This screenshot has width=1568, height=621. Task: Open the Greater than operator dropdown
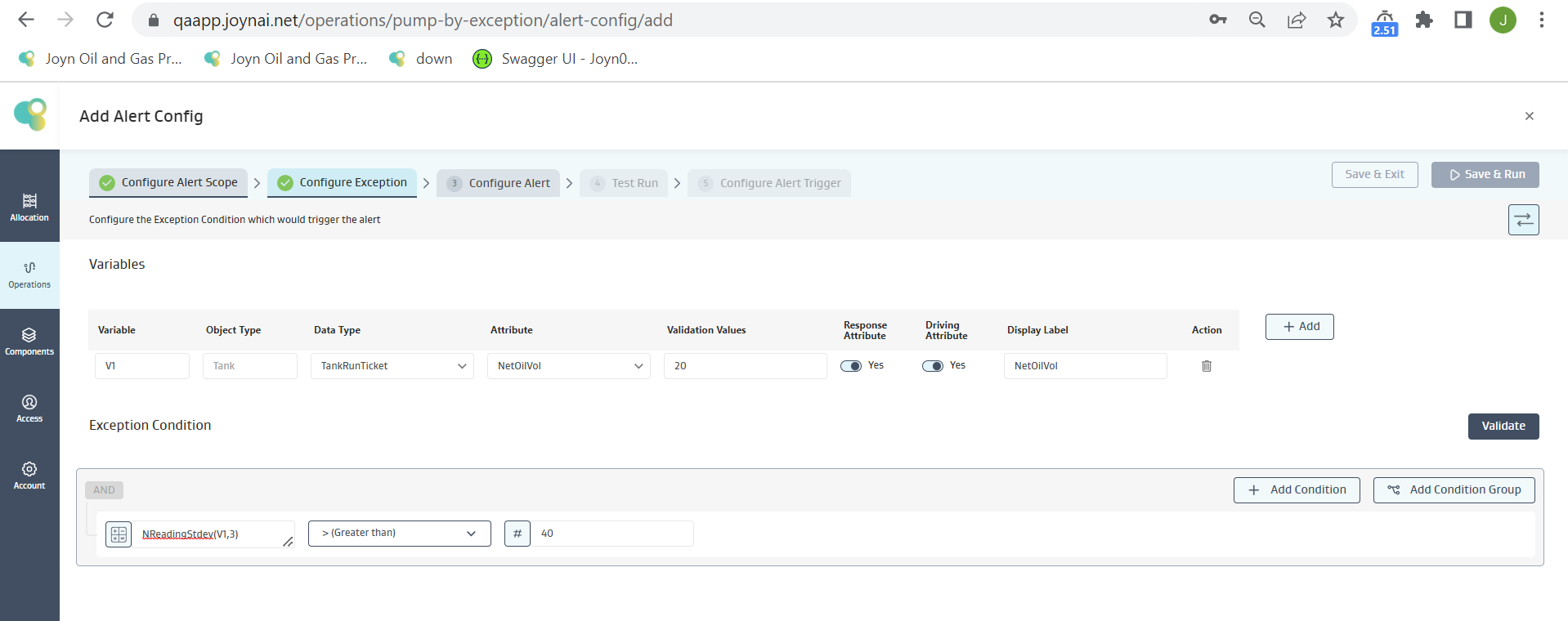[x=399, y=534]
